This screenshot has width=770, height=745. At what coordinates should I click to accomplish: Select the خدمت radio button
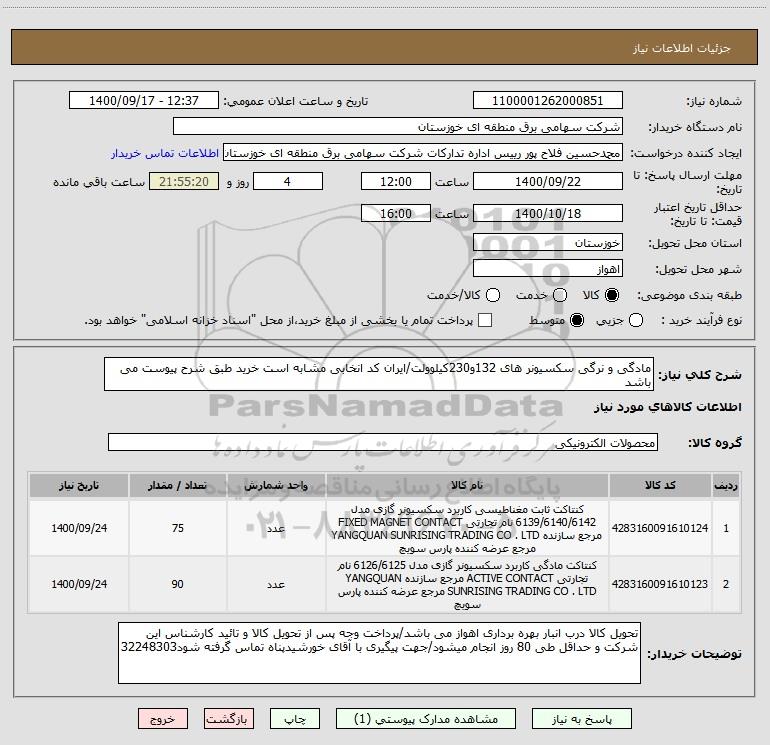coord(560,295)
